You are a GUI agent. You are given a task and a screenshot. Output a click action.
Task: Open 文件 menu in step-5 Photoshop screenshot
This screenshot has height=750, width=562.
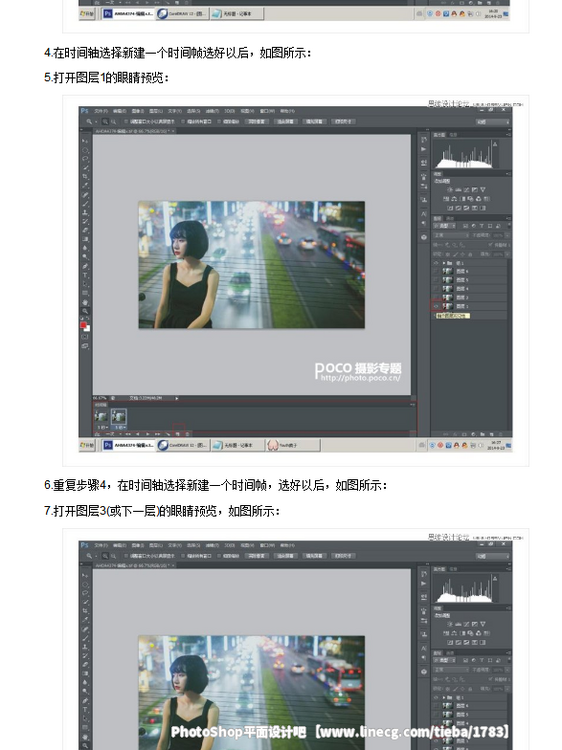coord(101,111)
